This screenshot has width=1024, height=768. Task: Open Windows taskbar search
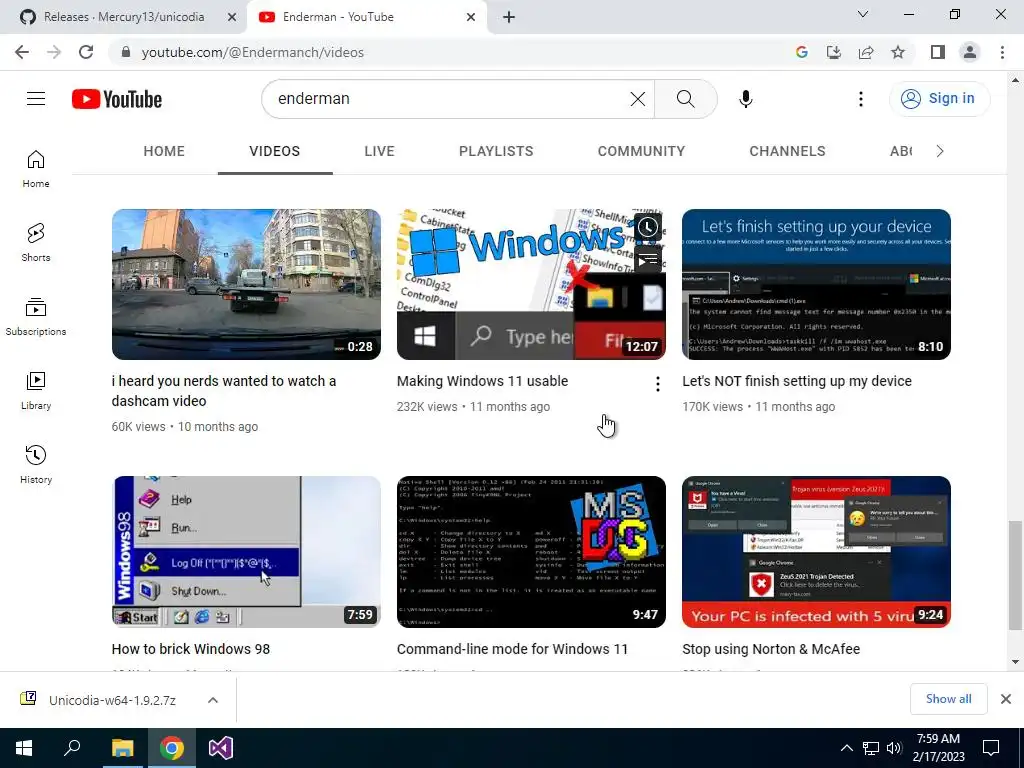point(72,748)
